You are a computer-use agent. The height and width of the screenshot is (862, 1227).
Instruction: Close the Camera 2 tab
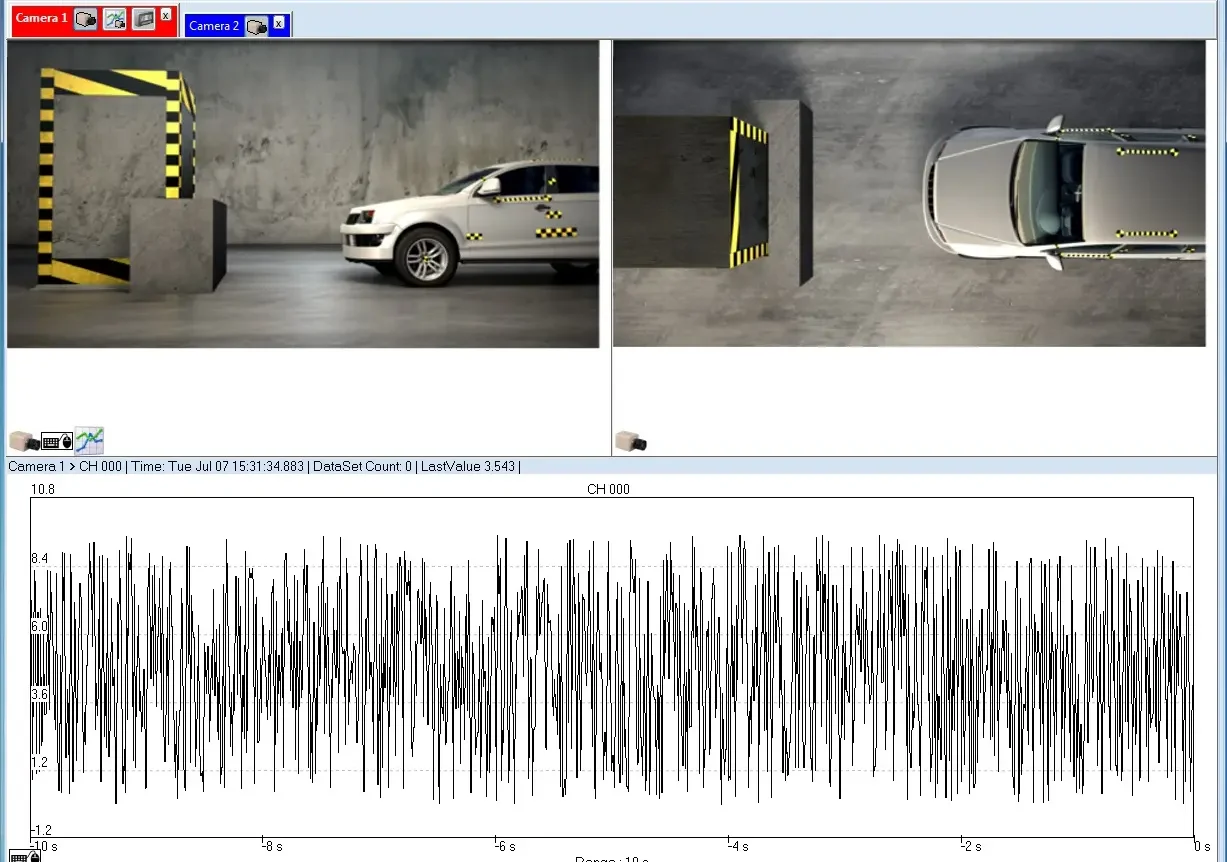pos(278,23)
